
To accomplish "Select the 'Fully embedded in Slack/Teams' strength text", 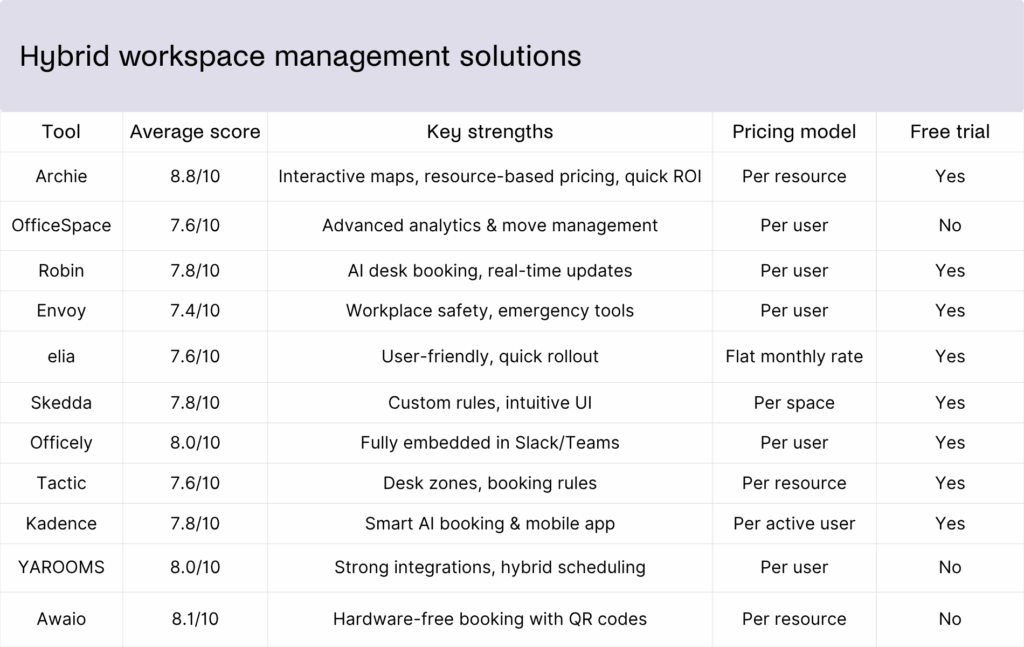I will pyautogui.click(x=489, y=443).
